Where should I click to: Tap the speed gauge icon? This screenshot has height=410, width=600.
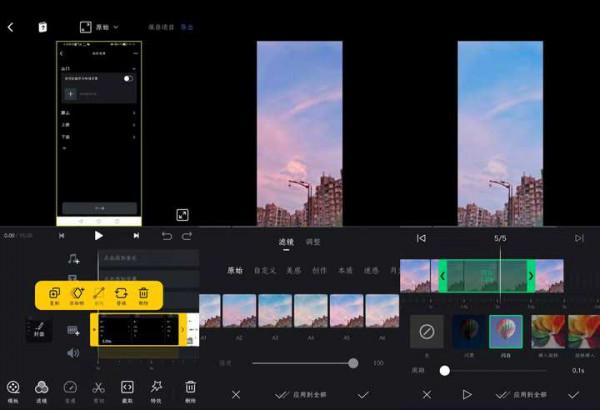pos(70,388)
